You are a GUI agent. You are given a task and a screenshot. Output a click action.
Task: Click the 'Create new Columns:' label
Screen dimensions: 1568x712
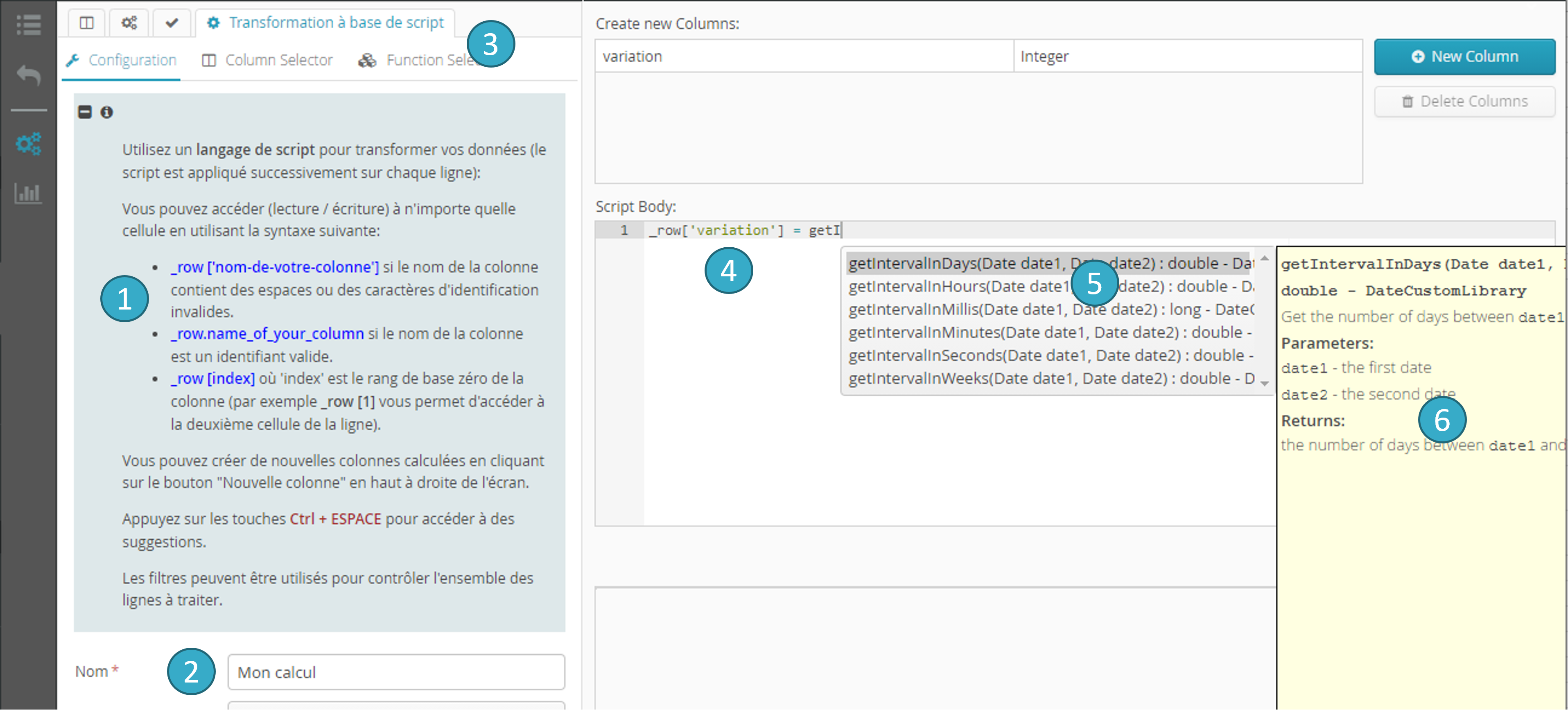[667, 24]
